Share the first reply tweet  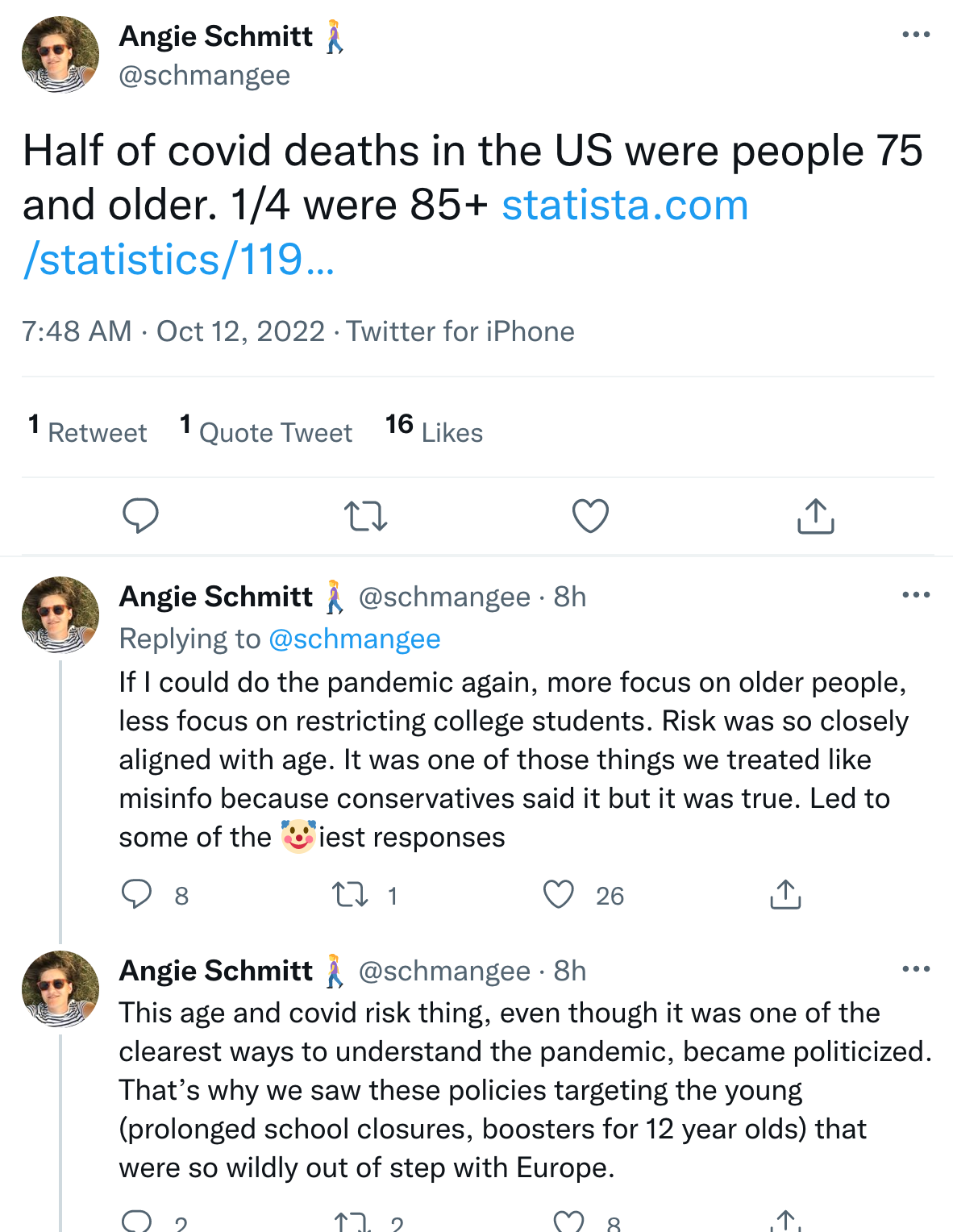785,894
